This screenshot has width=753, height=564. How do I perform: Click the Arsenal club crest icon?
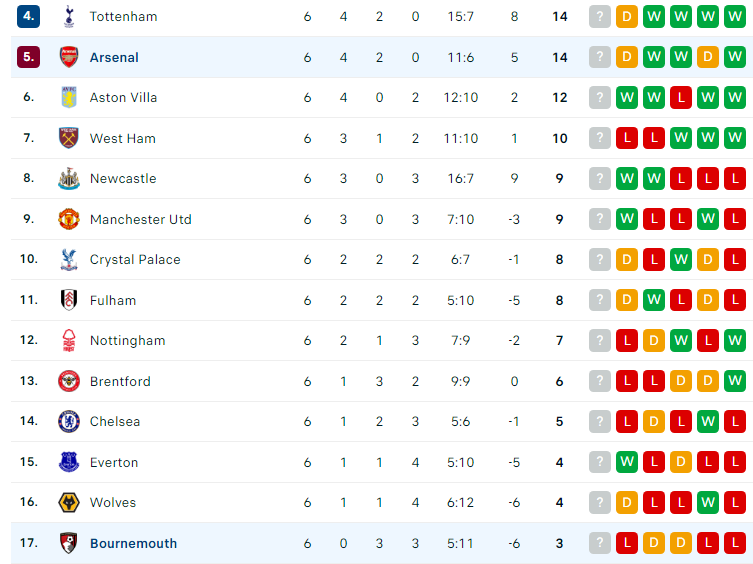[69, 57]
